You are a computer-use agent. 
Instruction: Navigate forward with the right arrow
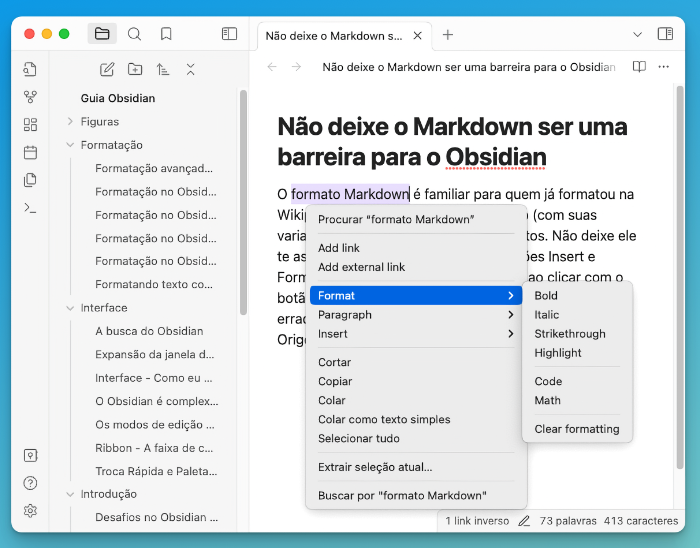point(296,67)
